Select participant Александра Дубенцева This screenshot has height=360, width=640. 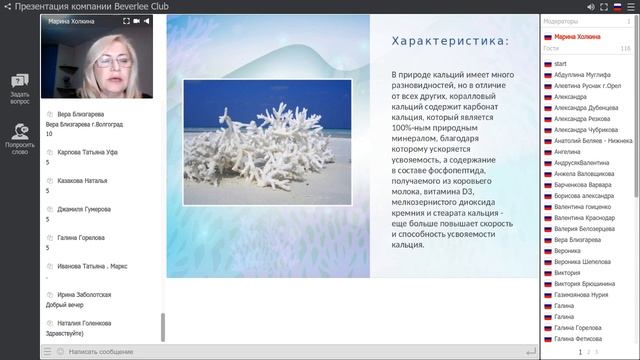(586, 108)
